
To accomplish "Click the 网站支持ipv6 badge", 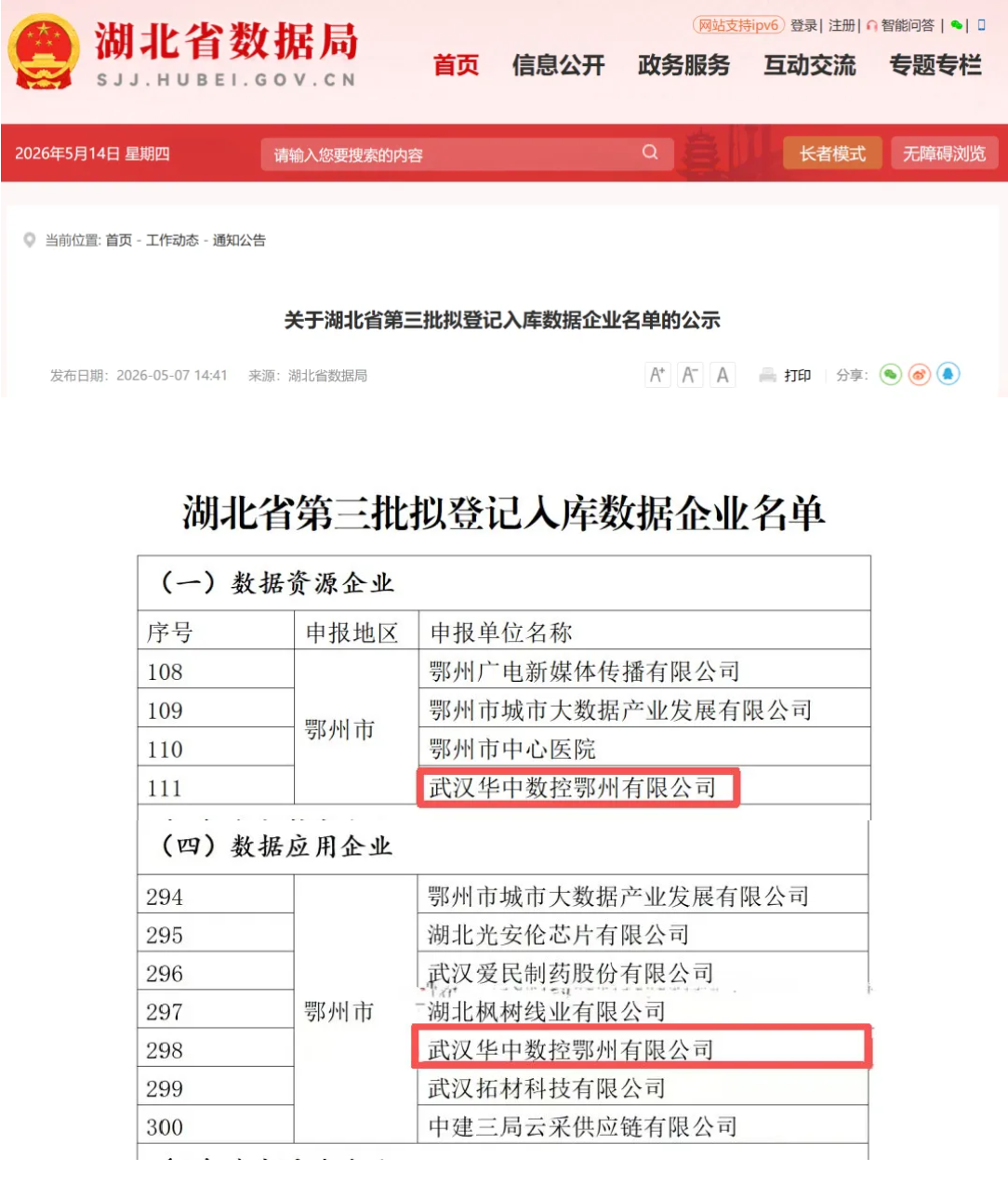I will [738, 25].
